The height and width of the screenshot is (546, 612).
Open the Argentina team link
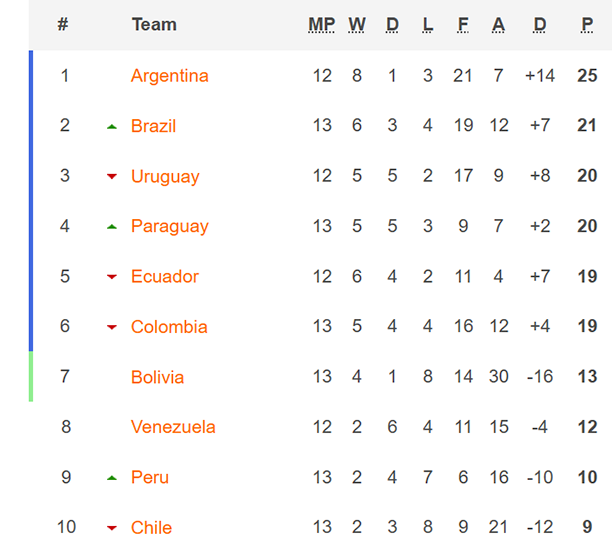click(x=170, y=76)
